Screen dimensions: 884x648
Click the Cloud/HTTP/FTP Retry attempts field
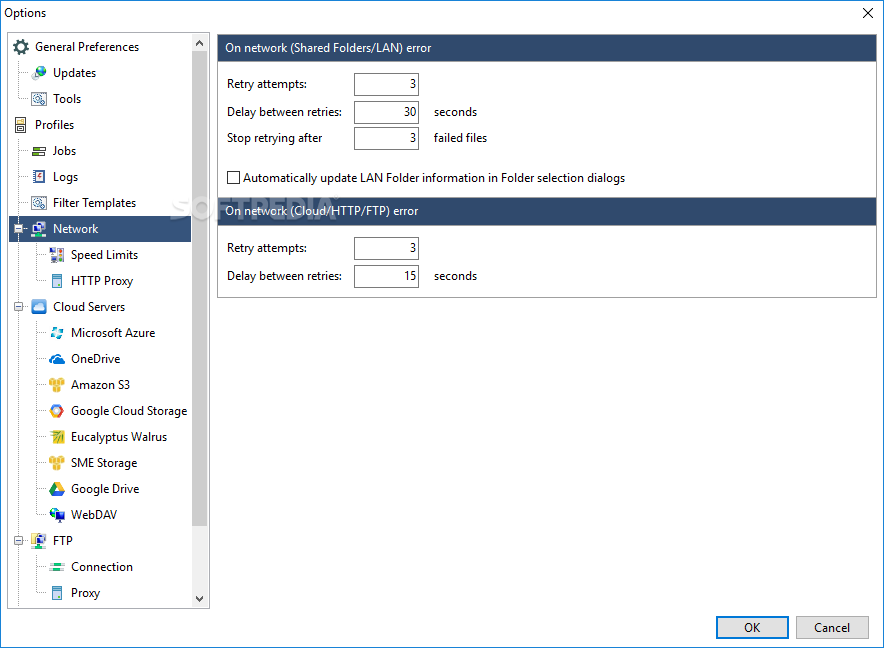[x=386, y=248]
